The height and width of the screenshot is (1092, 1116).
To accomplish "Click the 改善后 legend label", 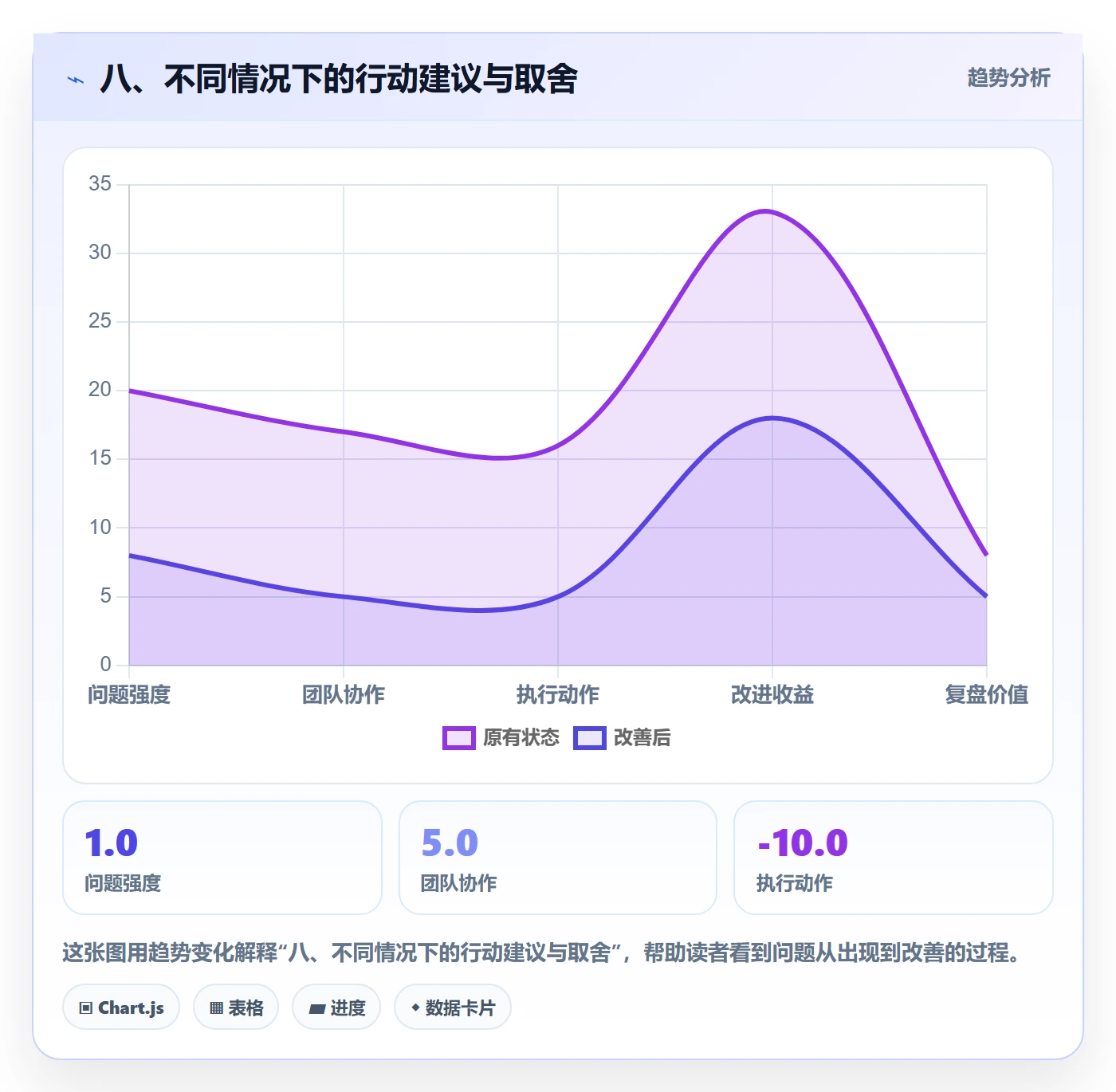I will (x=642, y=738).
